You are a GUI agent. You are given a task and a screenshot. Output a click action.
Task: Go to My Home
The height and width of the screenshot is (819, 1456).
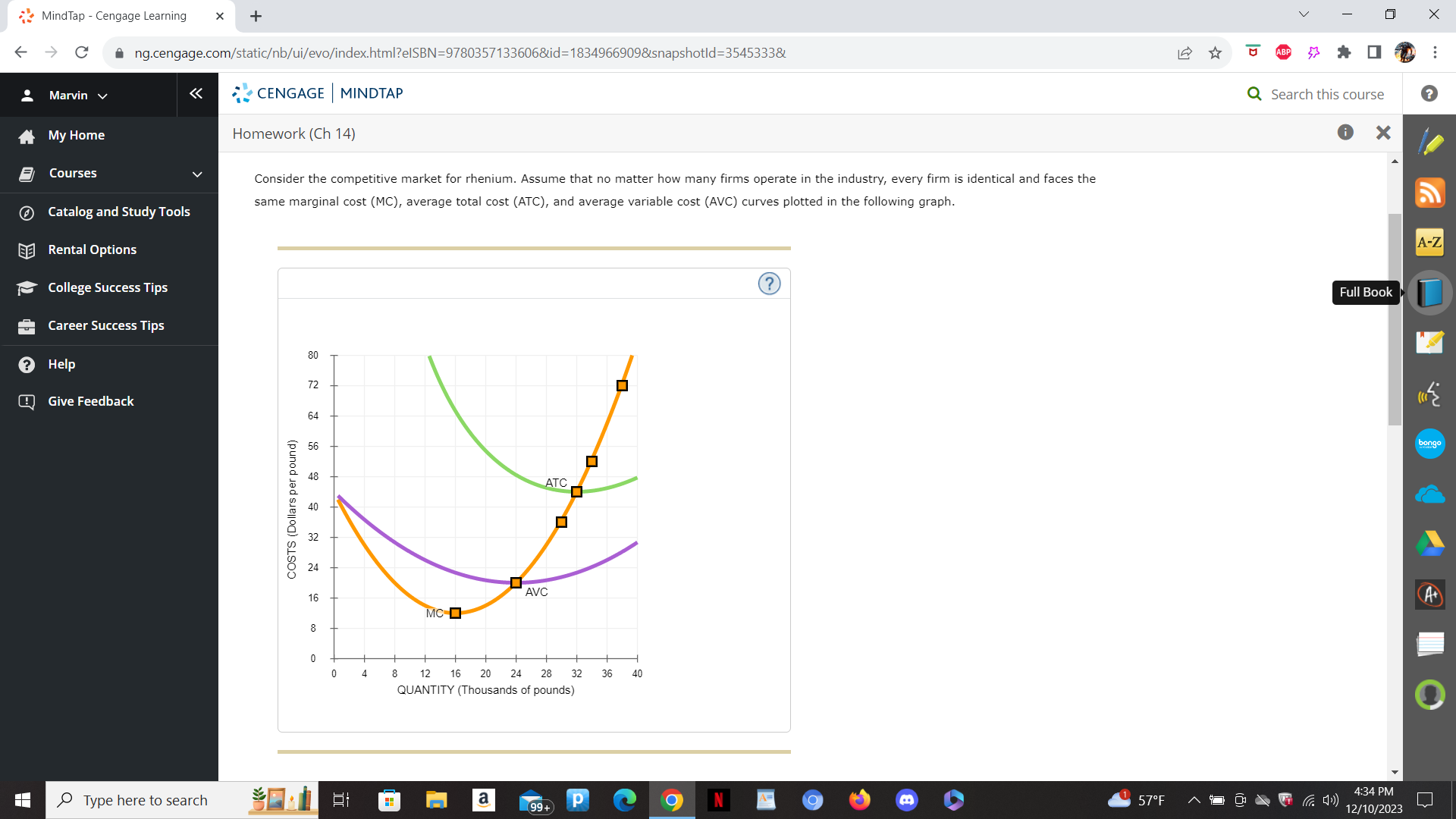coord(76,135)
